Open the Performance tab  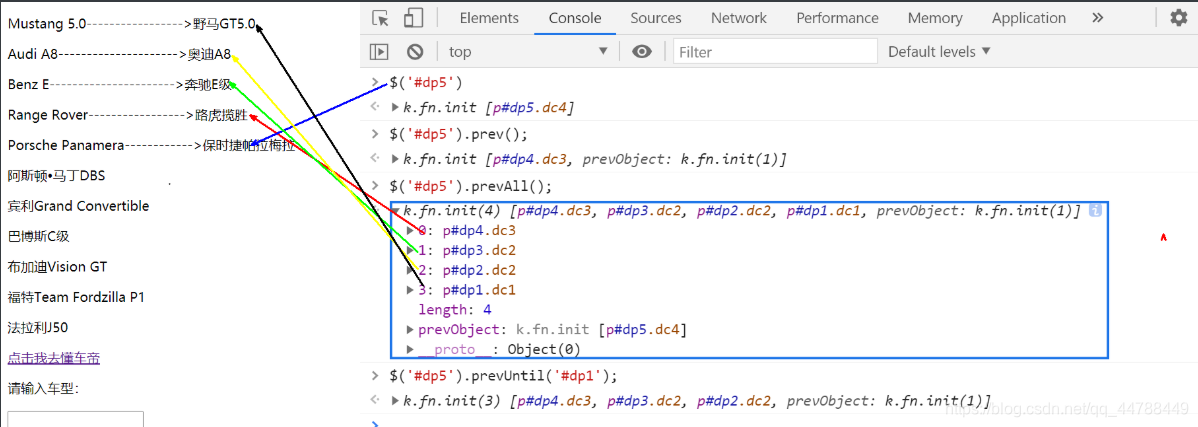pos(837,18)
